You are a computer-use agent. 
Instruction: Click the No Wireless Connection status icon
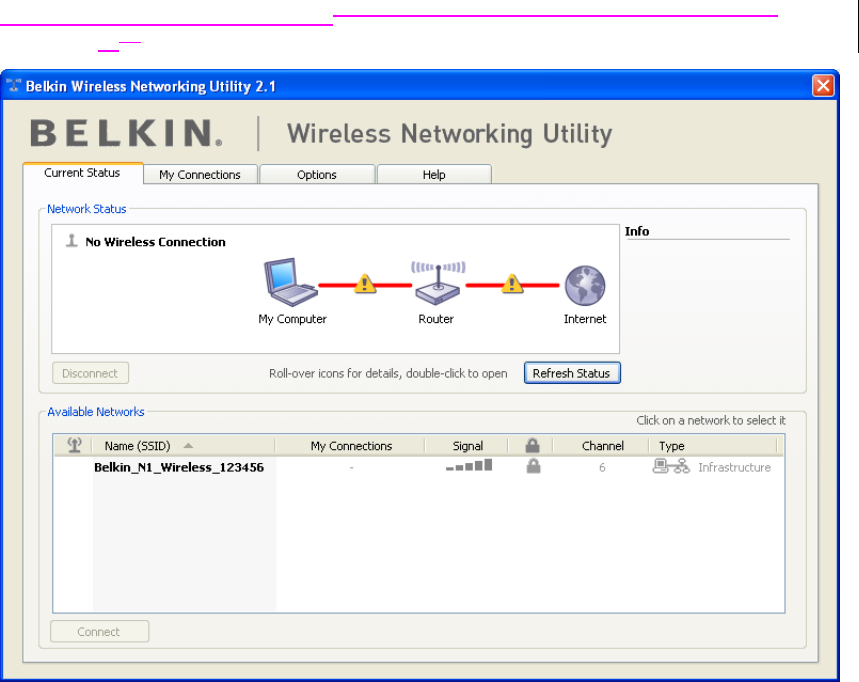(71, 240)
